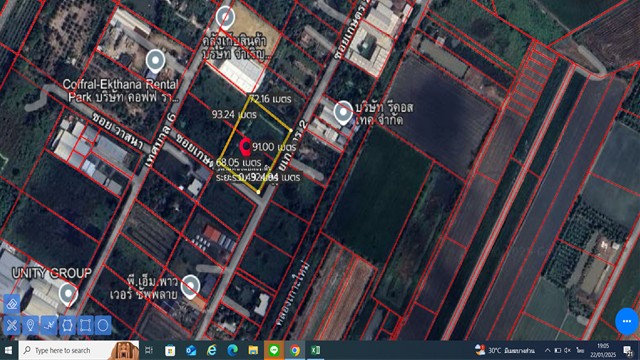Select the UNITY GROUP place marker

pyautogui.click(x=68, y=295)
